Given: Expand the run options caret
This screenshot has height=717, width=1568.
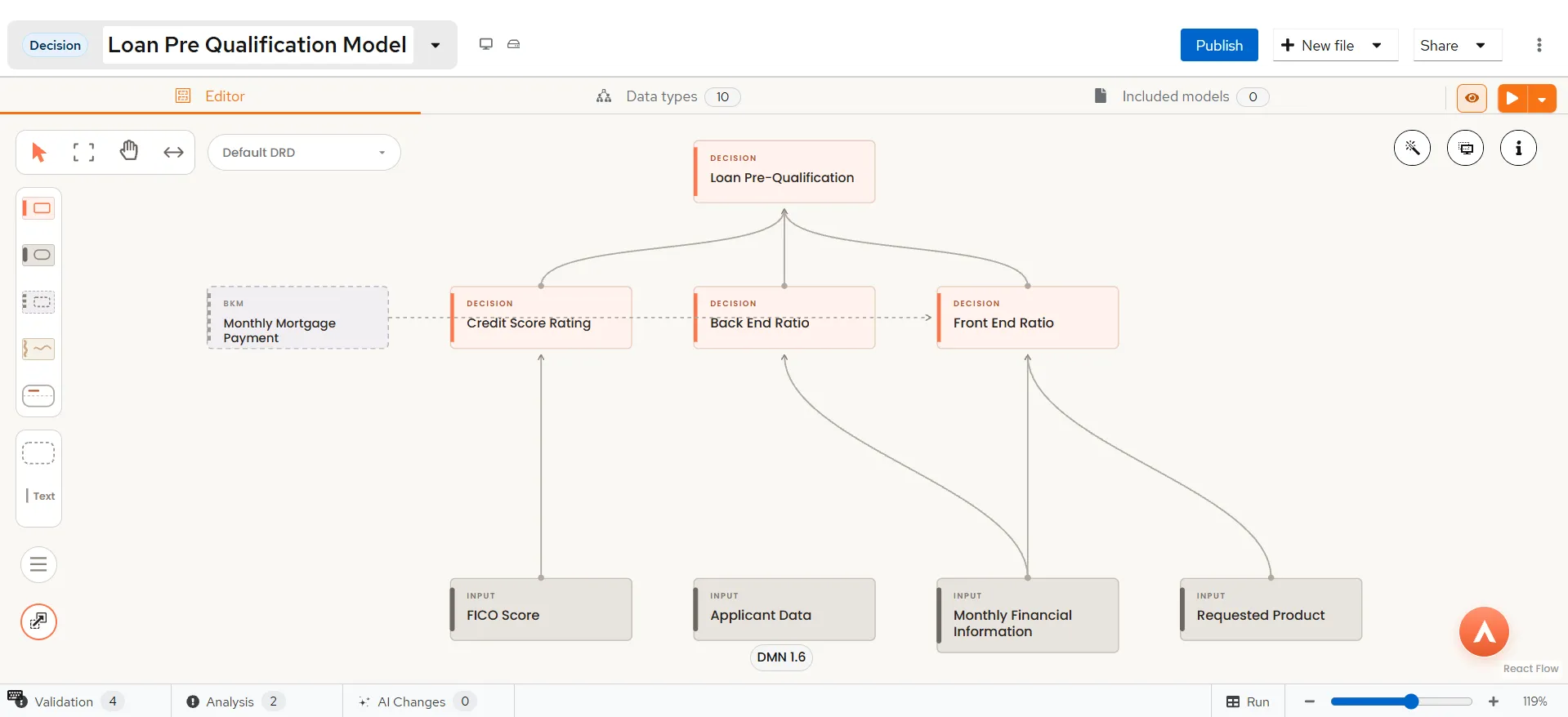Looking at the screenshot, I should [1542, 99].
